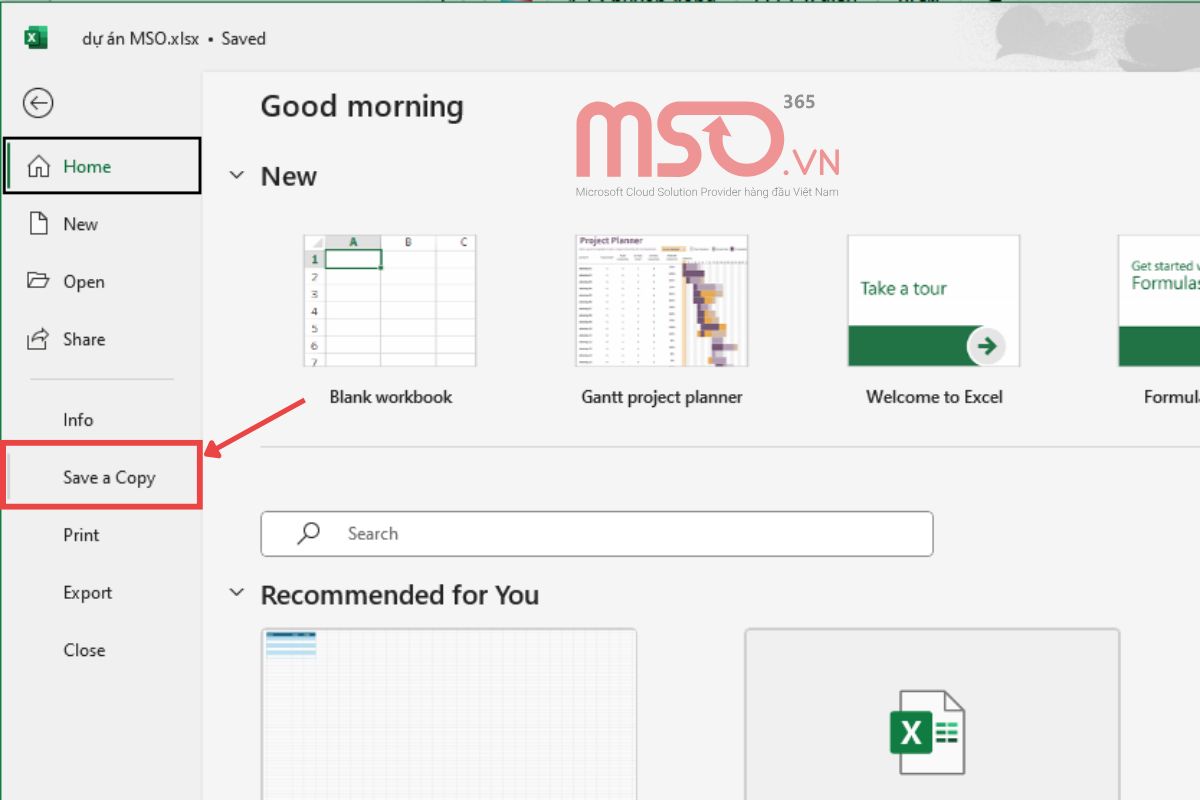Click the Good morning heading
1200x800 pixels.
(x=362, y=107)
